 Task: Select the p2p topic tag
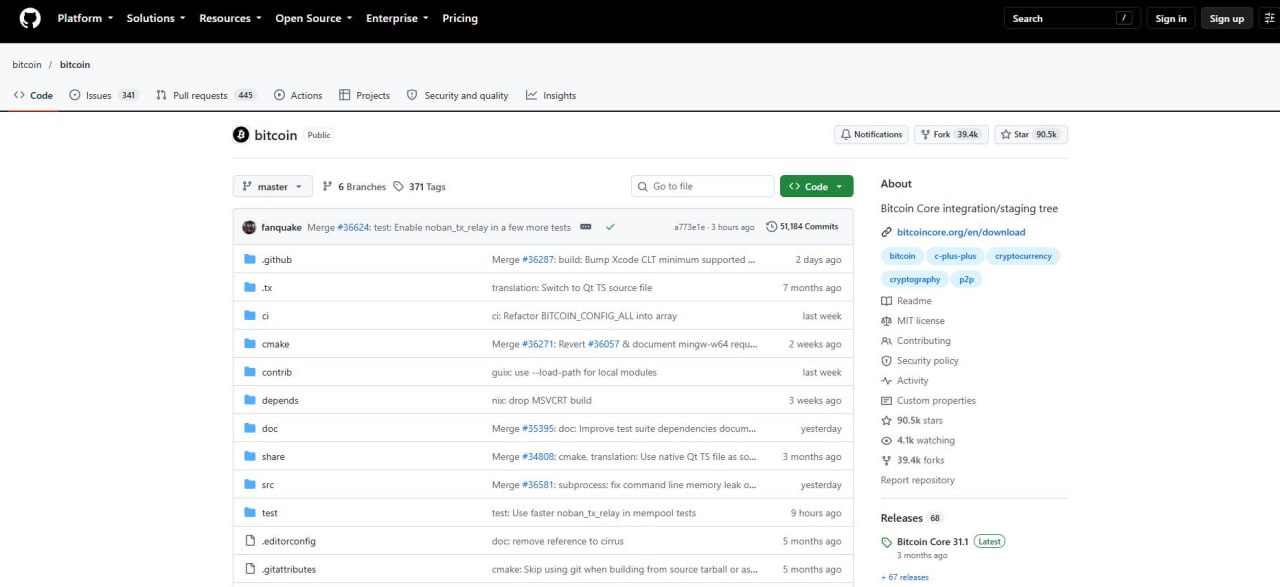[966, 279]
